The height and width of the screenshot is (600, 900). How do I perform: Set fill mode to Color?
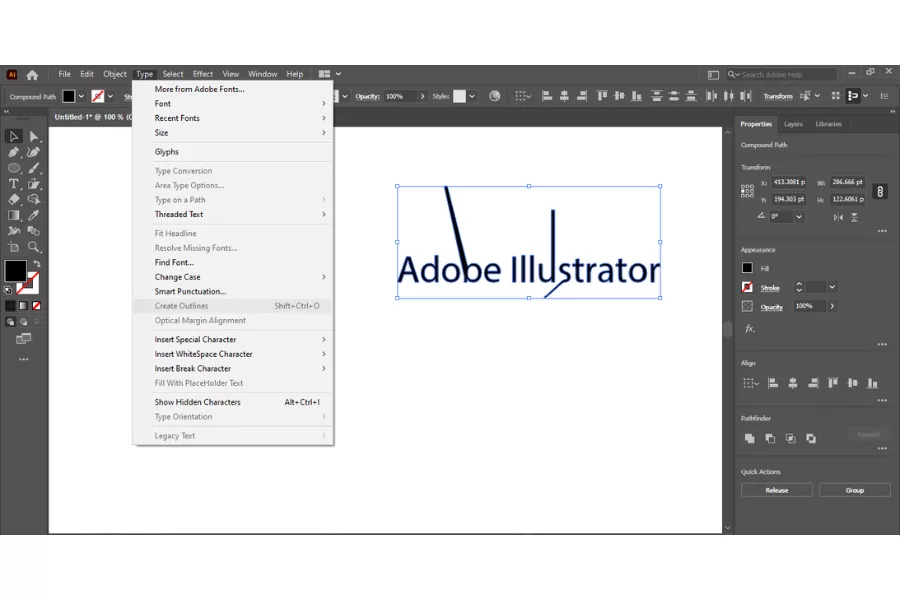click(x=10, y=305)
